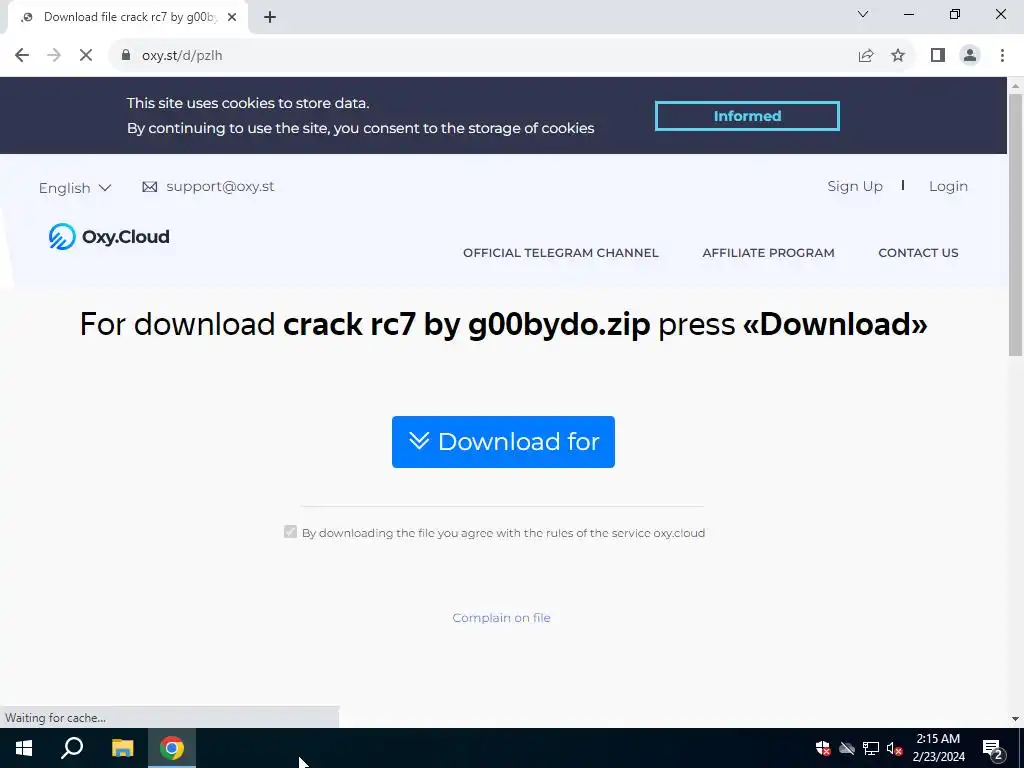Open the Chrome profile menu
1024x768 pixels.
[970, 56]
